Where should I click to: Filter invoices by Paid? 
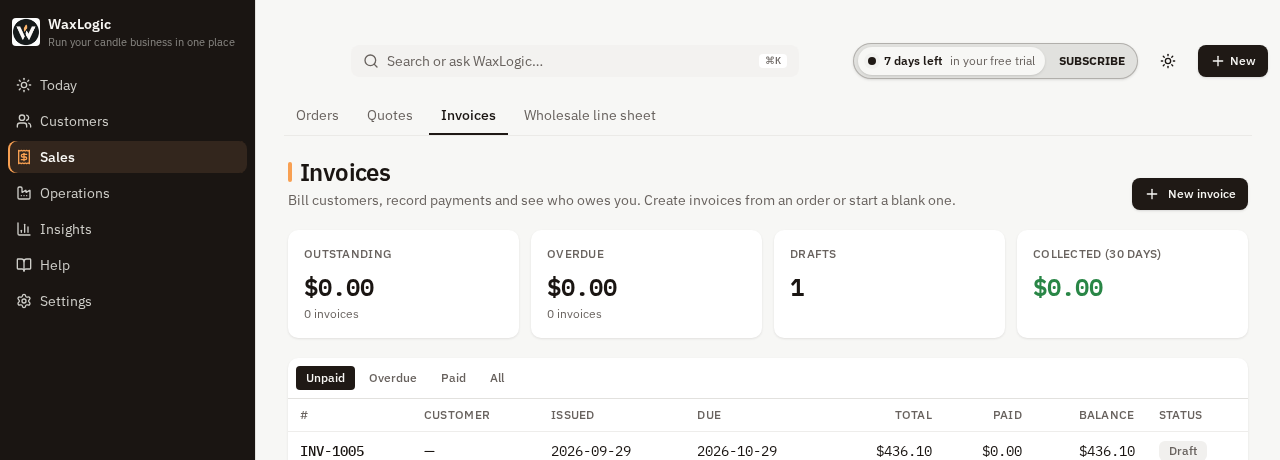click(x=453, y=378)
